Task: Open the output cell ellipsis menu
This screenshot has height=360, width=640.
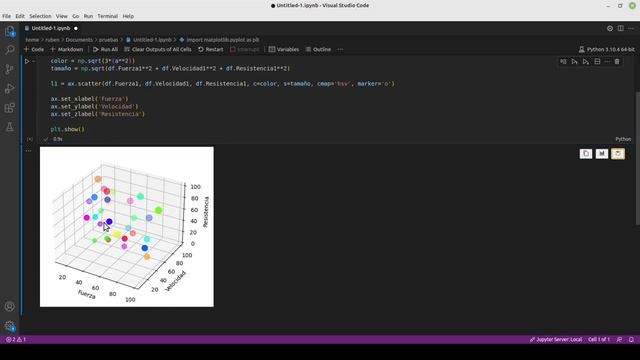Action: click(28, 151)
